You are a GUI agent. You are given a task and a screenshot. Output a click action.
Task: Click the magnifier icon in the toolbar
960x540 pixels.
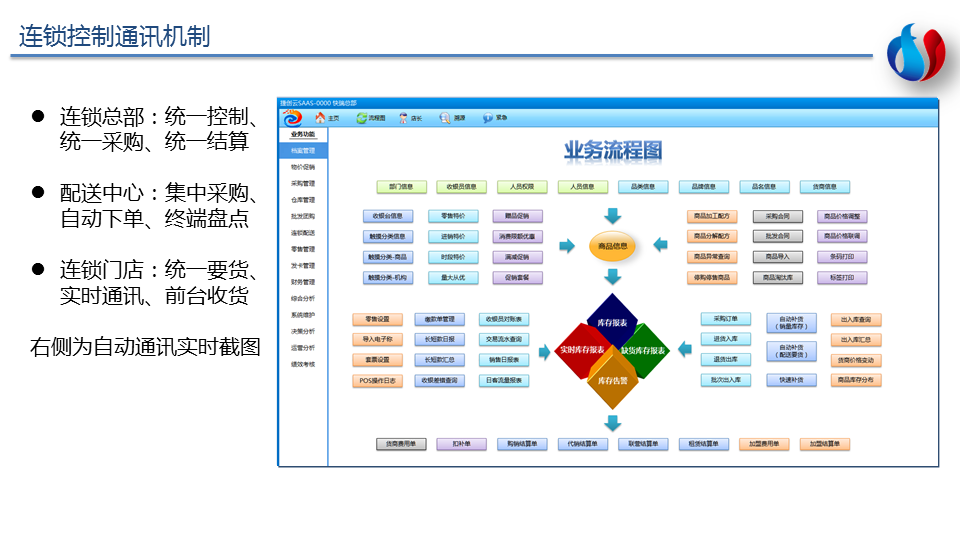(446, 118)
